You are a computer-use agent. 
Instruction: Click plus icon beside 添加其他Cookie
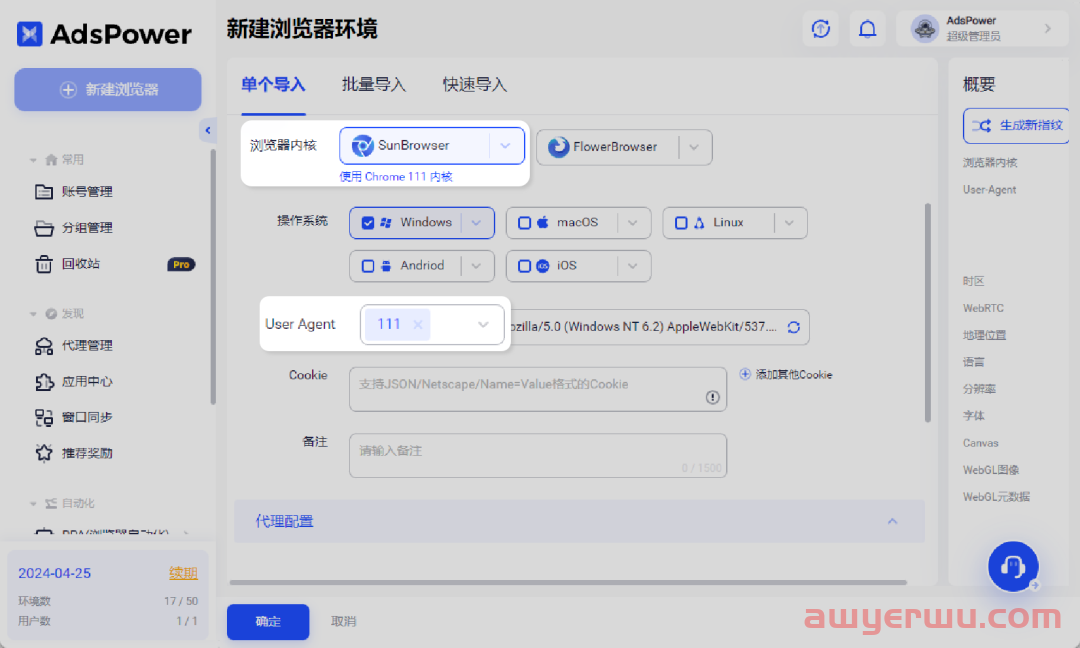(745, 374)
